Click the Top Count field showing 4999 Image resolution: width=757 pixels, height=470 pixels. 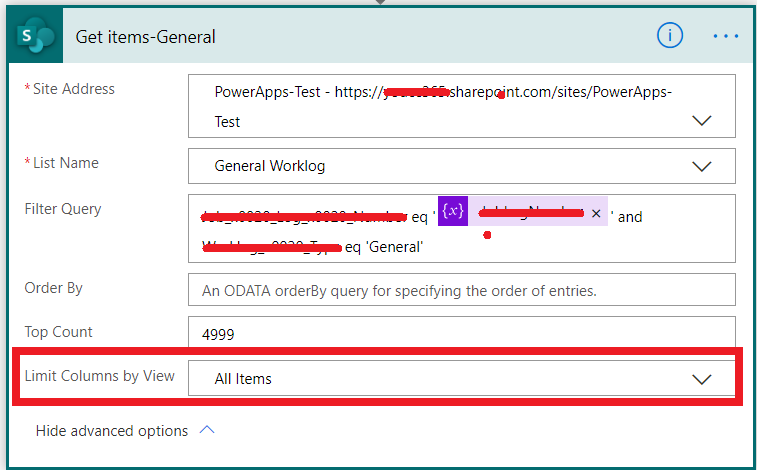461,334
